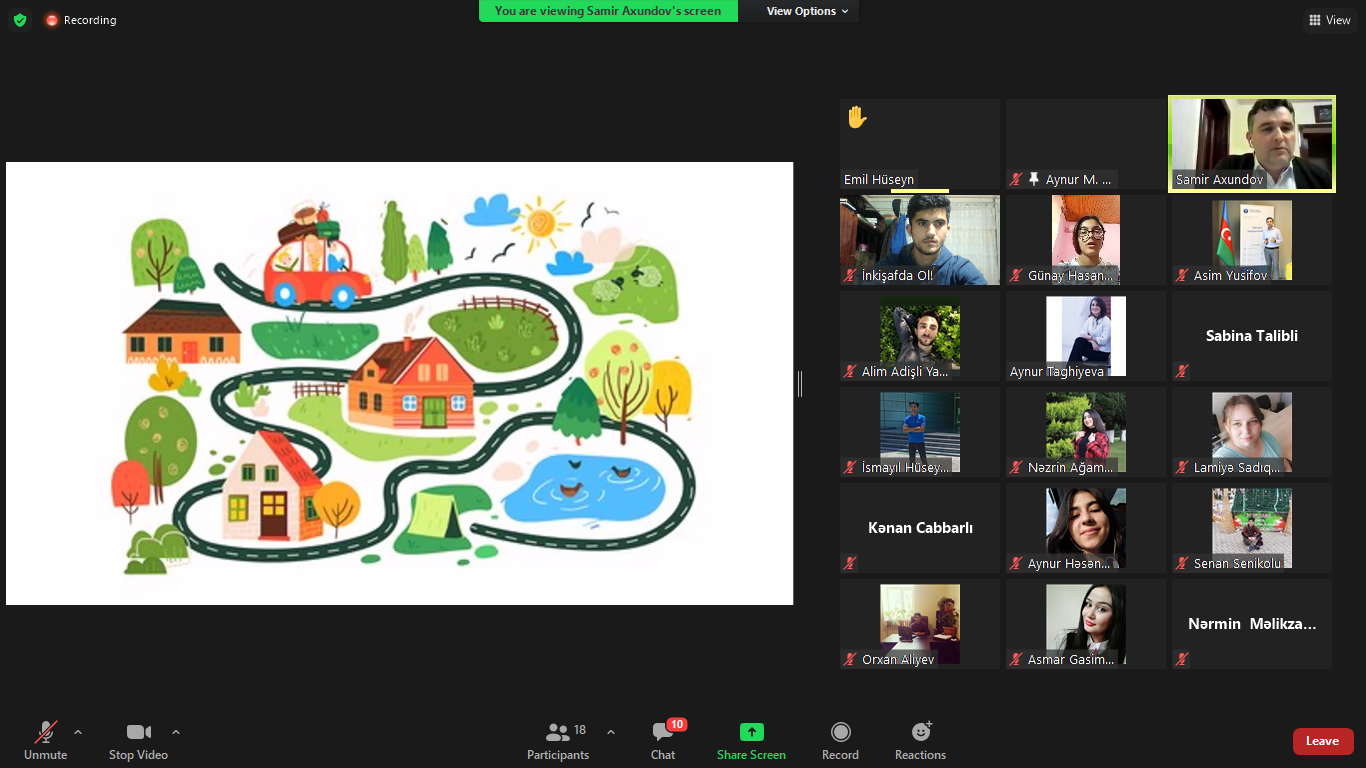This screenshot has height=768, width=1366.
Task: Click the divider handle between shared screen and gallery
Action: coord(800,384)
